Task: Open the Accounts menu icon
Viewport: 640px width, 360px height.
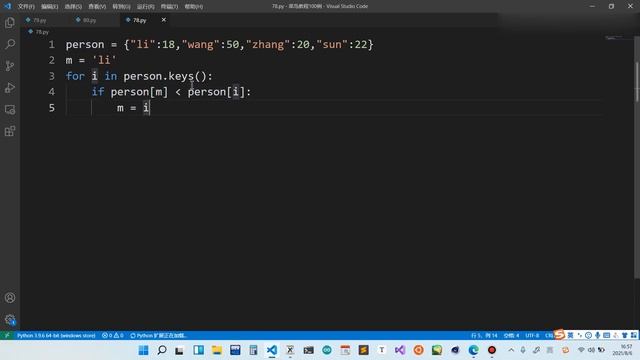Action: click(10, 298)
